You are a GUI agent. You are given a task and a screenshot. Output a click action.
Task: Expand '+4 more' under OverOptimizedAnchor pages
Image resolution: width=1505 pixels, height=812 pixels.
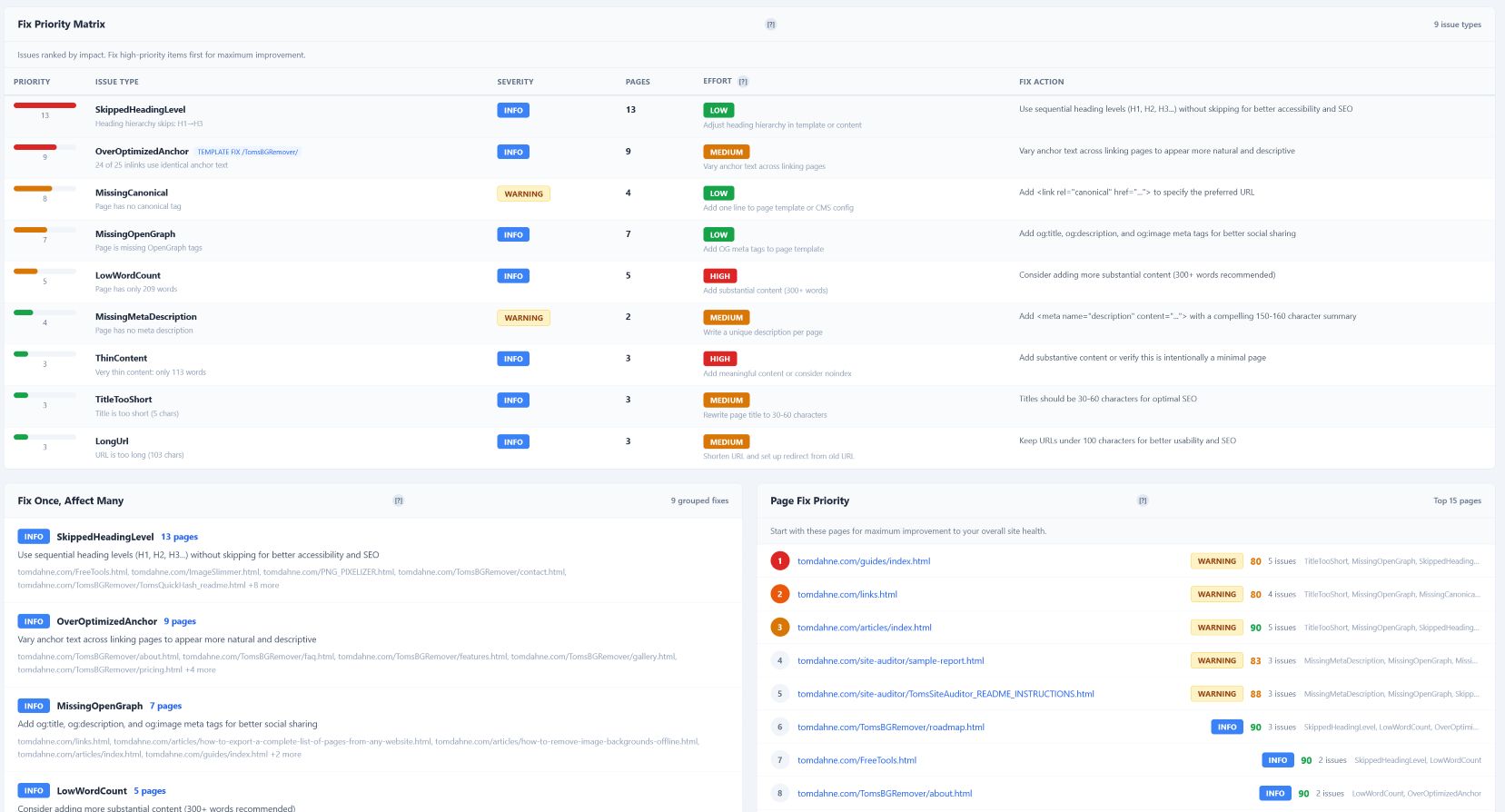201,669
